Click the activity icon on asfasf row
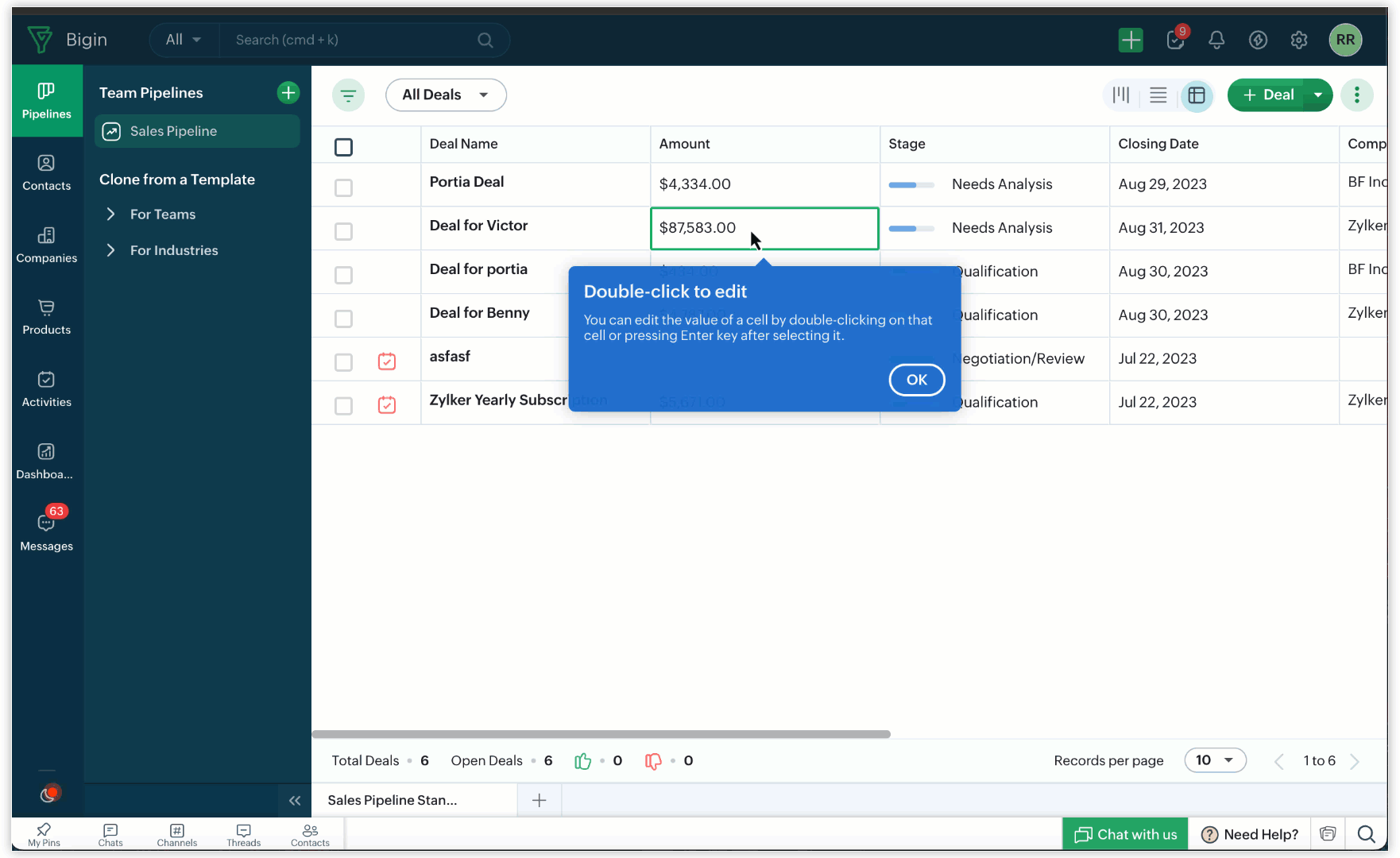This screenshot has height=858, width=1400. 387,361
